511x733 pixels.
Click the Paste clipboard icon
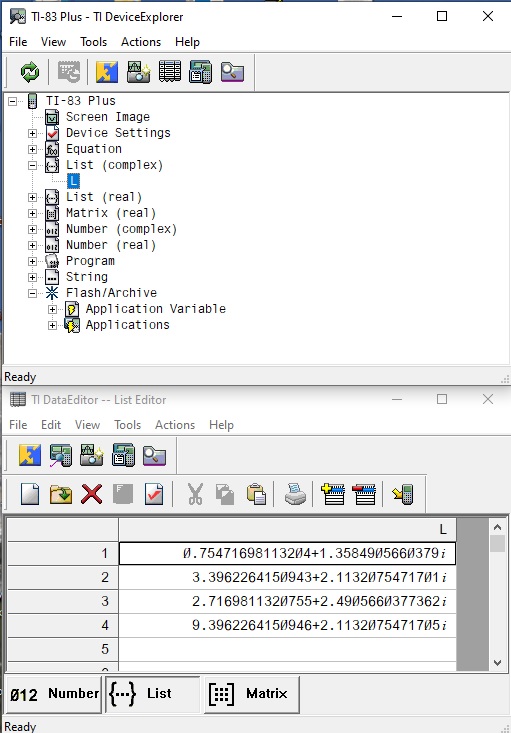(256, 494)
